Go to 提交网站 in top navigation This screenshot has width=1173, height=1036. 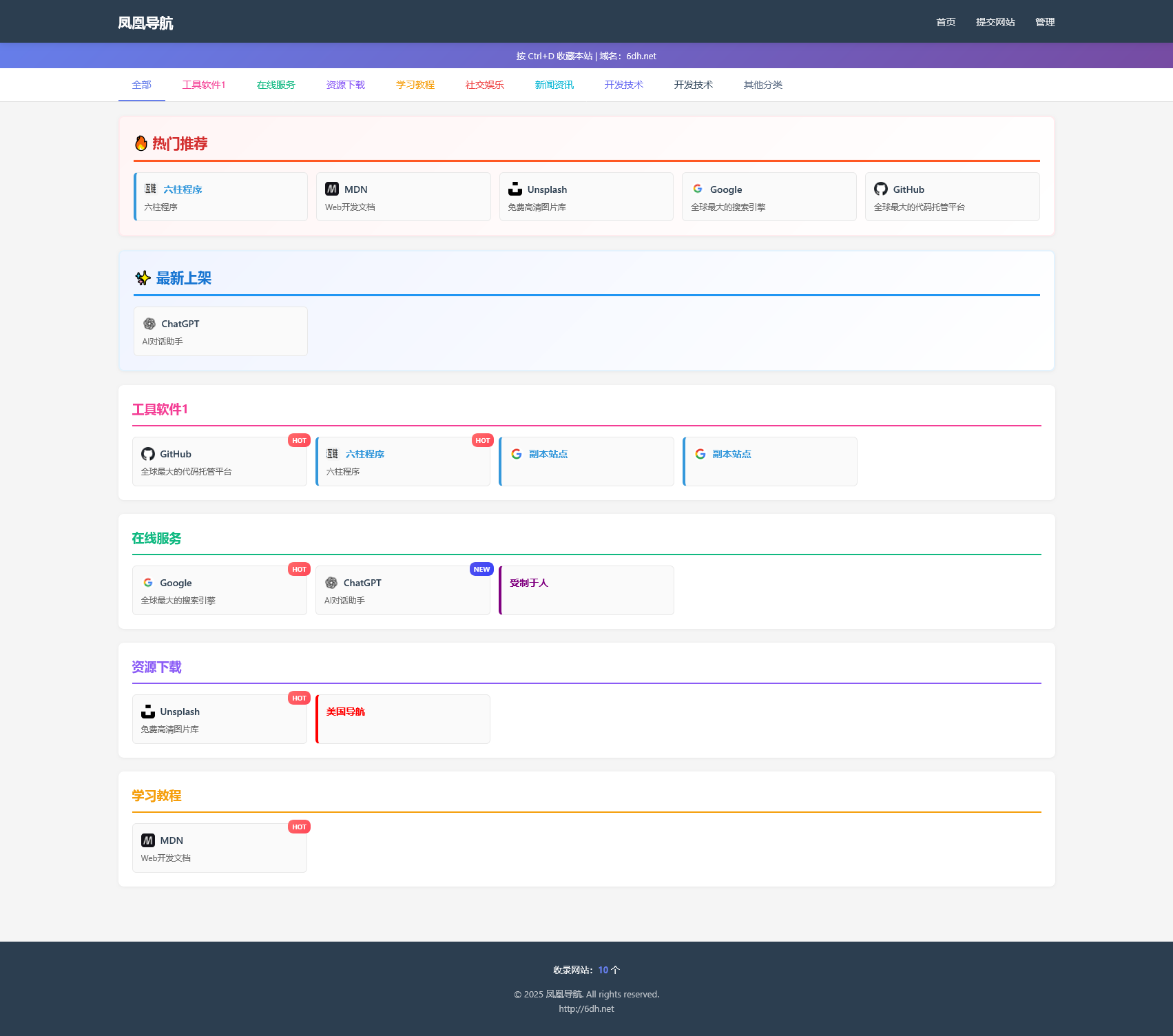pos(995,22)
